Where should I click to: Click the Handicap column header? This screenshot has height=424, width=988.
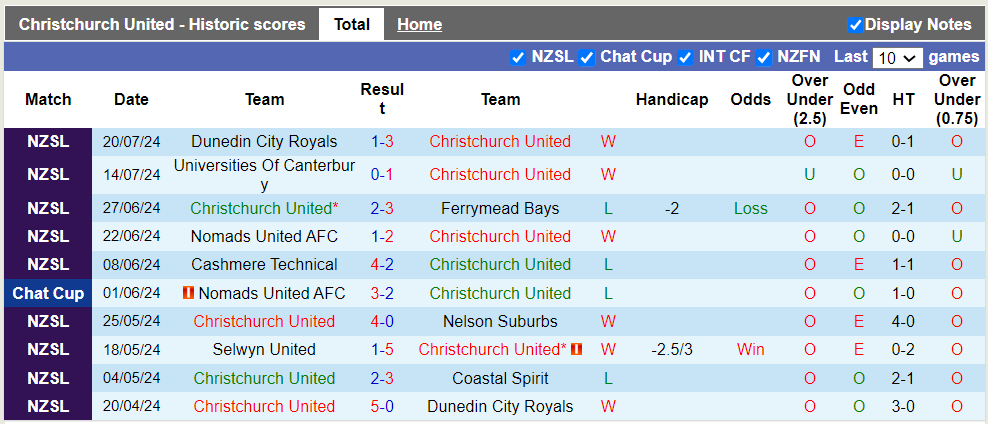pos(672,100)
